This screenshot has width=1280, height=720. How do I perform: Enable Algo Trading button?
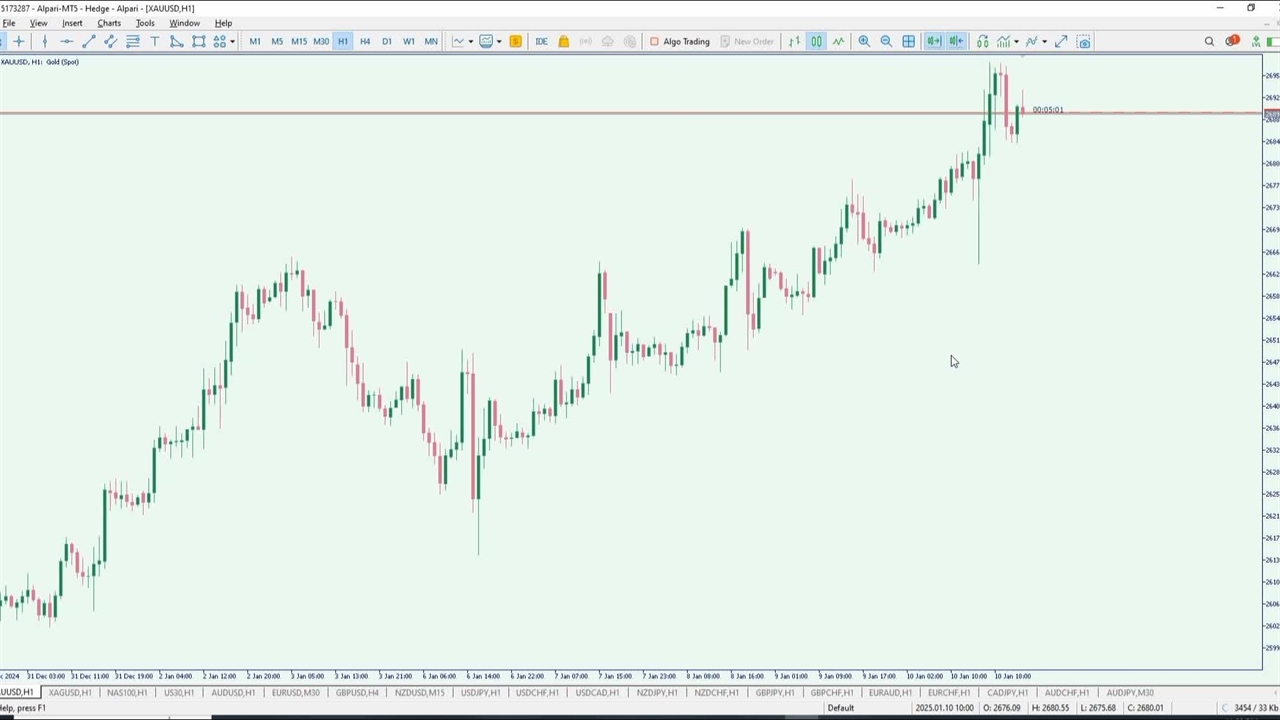(679, 41)
